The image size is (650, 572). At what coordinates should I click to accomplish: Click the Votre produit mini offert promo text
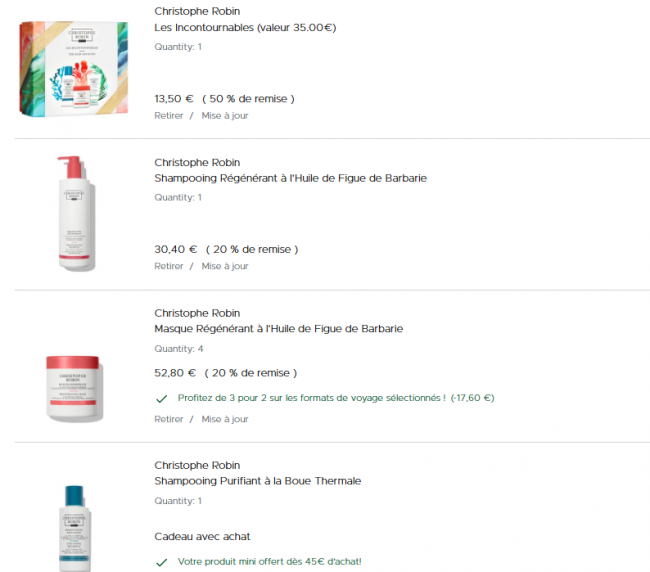point(269,562)
